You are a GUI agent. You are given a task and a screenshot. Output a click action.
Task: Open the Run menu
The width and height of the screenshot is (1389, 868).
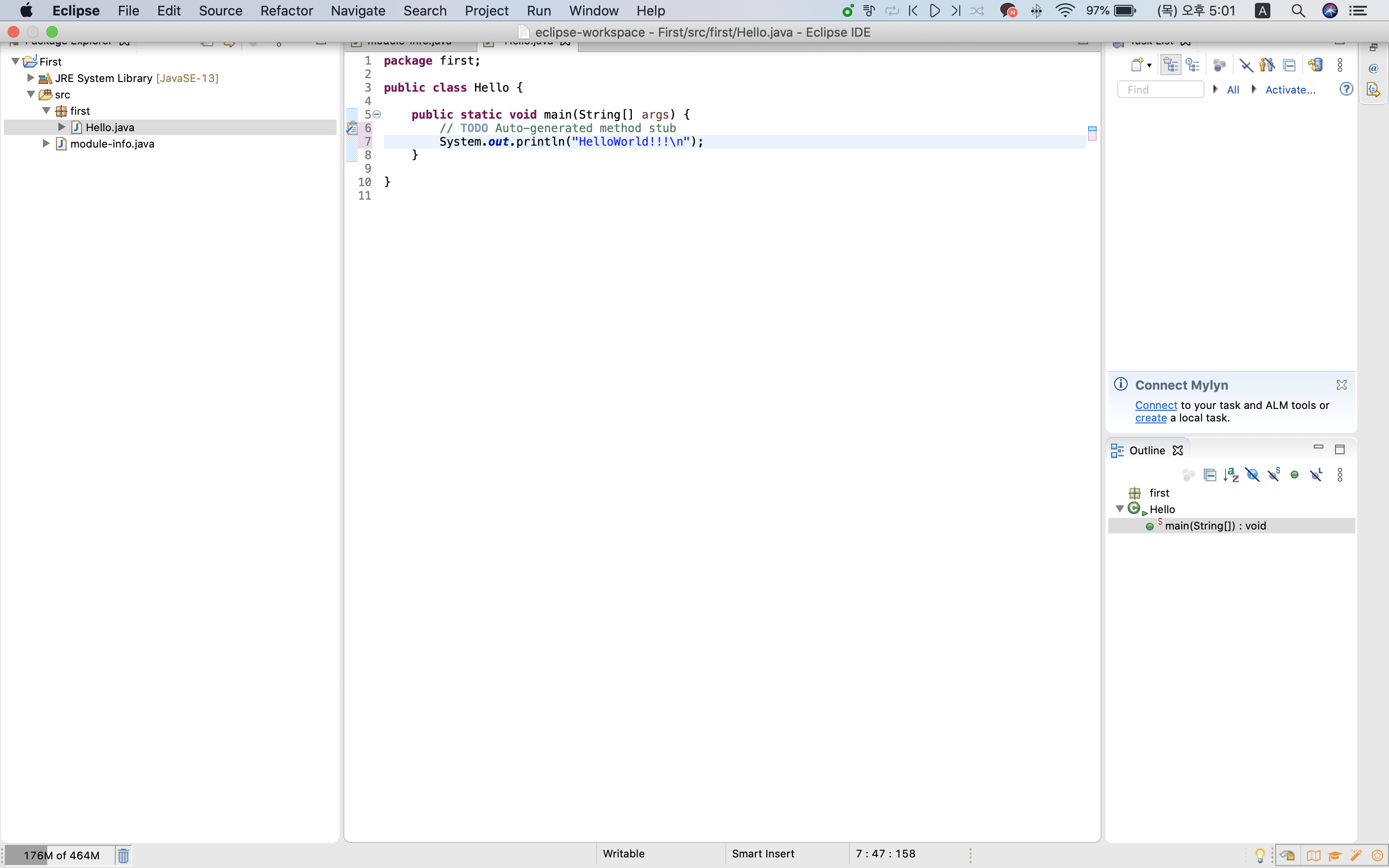tap(538, 11)
